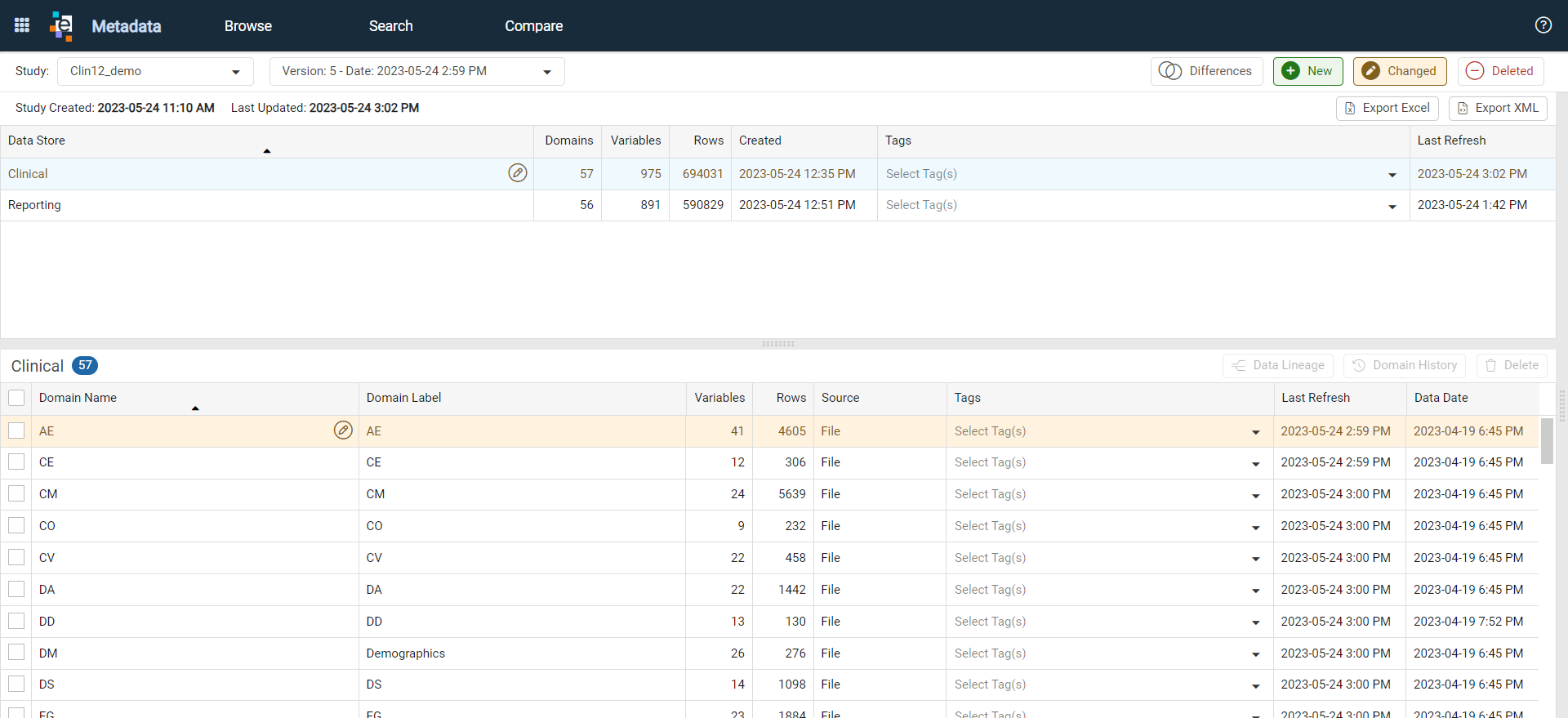This screenshot has width=1568, height=718.
Task: Click the Metadata title in navbar
Action: (127, 26)
